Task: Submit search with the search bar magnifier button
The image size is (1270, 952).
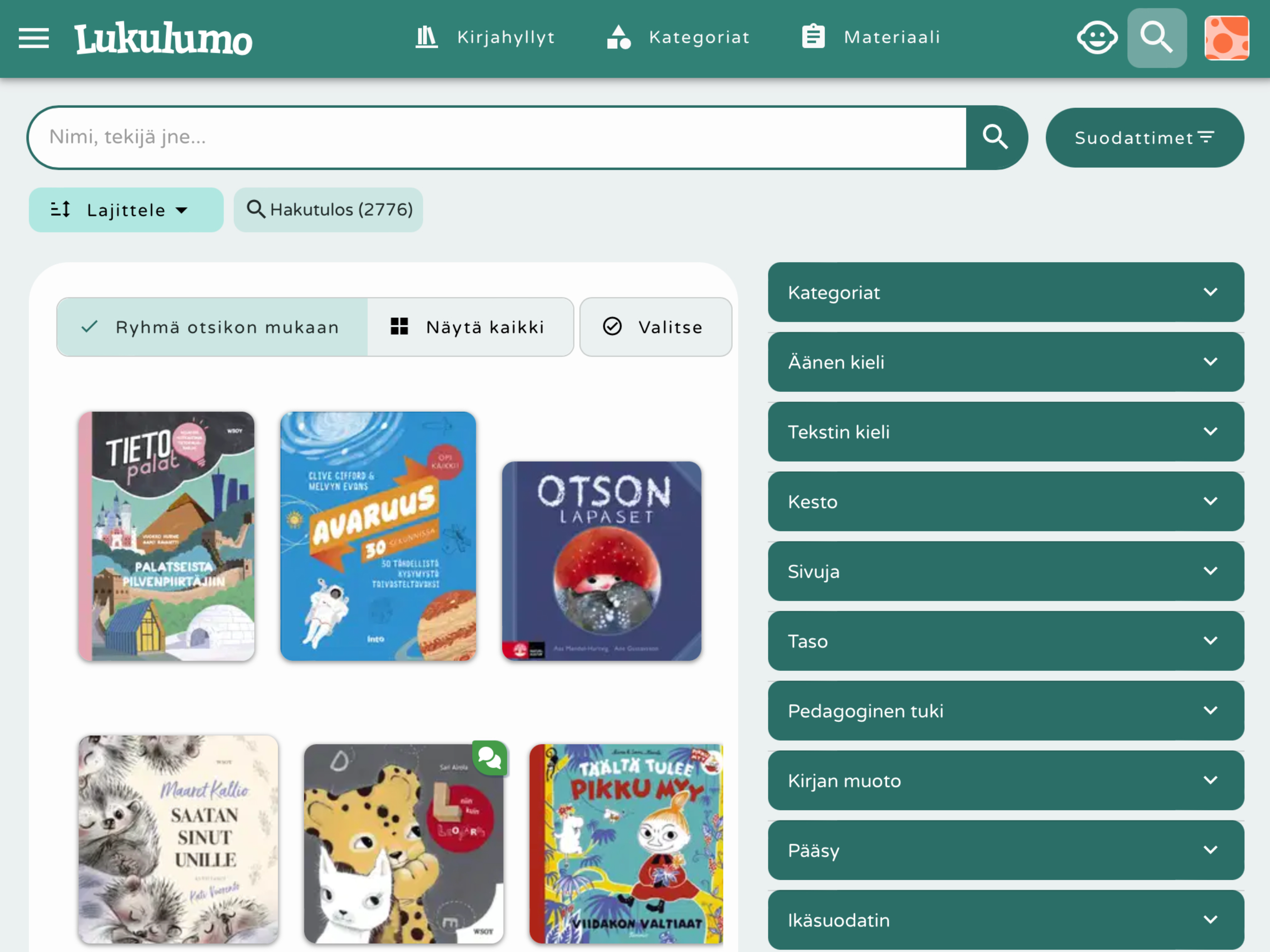Action: click(995, 138)
